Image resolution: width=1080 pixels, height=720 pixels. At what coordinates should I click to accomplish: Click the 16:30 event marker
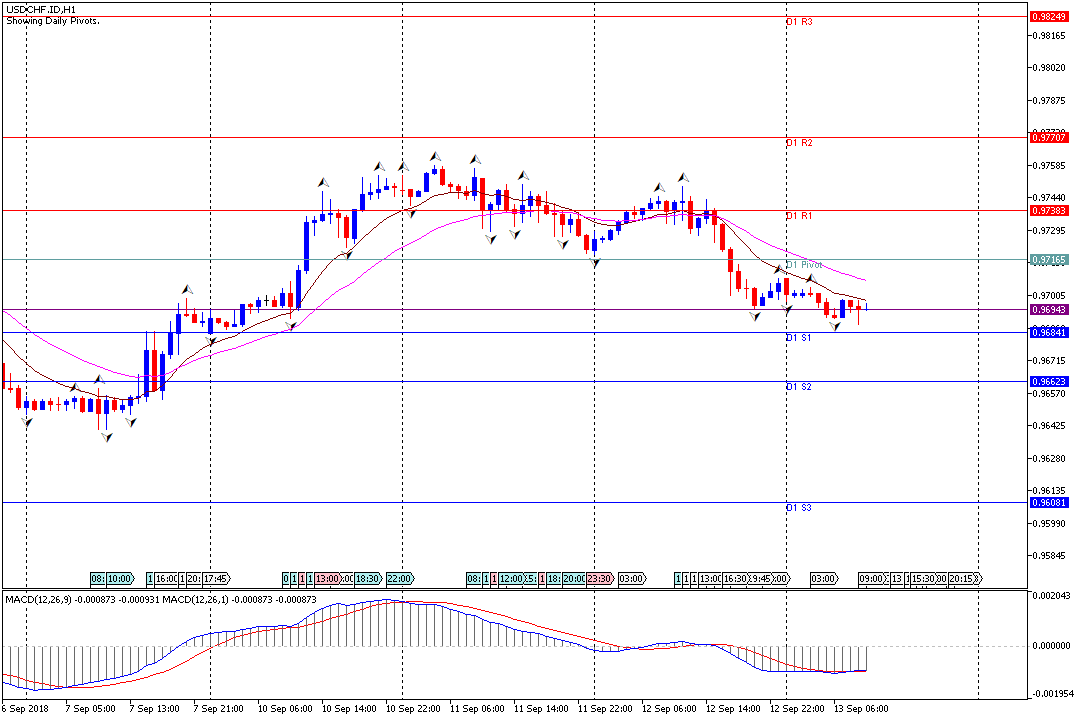coord(735,579)
